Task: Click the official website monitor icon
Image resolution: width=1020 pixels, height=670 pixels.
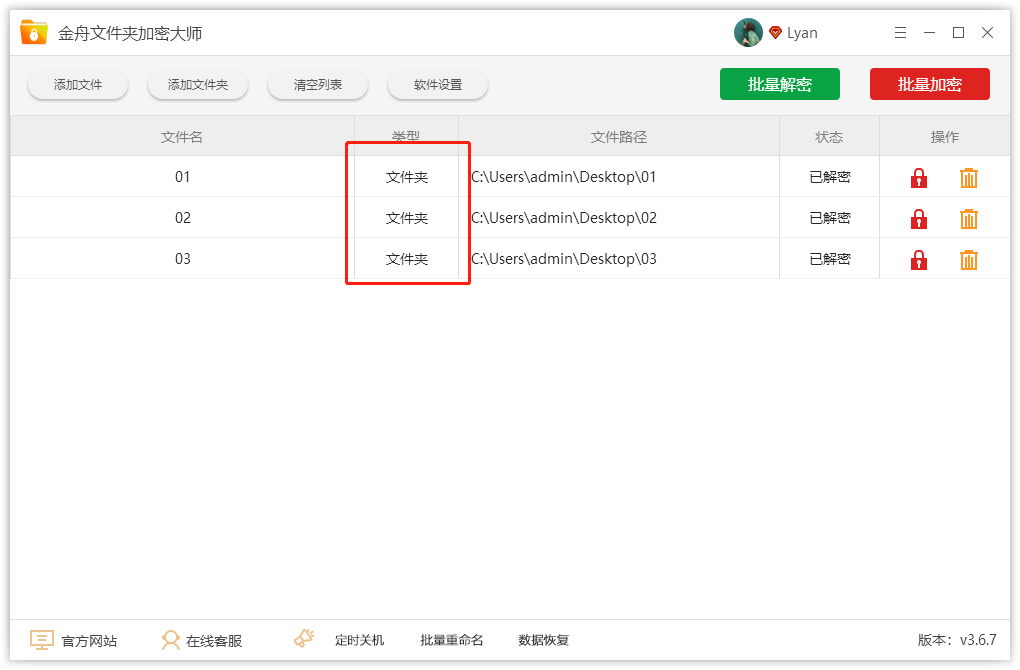Action: [x=42, y=640]
